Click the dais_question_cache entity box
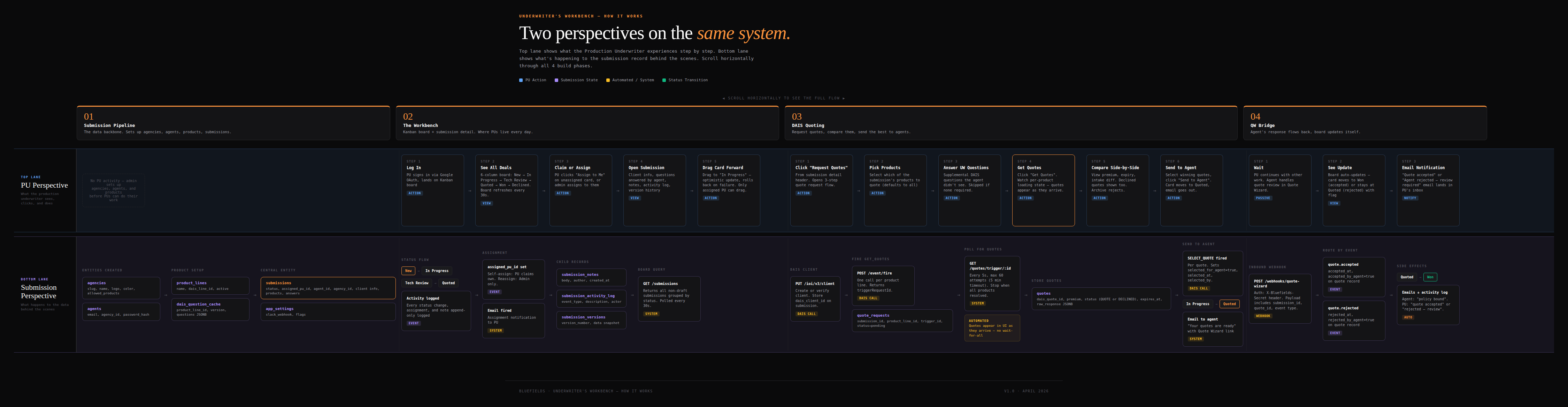The image size is (1568, 407). (x=210, y=309)
